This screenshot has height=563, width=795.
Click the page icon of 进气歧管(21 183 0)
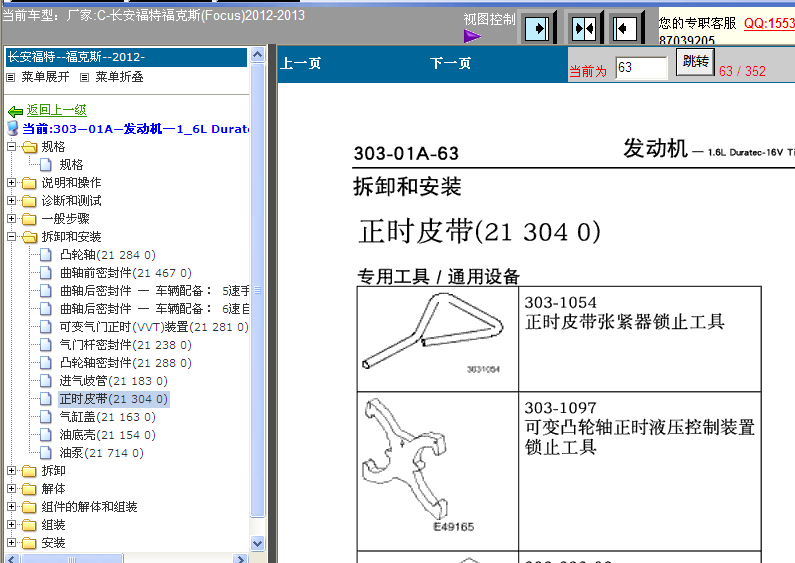tap(46, 381)
